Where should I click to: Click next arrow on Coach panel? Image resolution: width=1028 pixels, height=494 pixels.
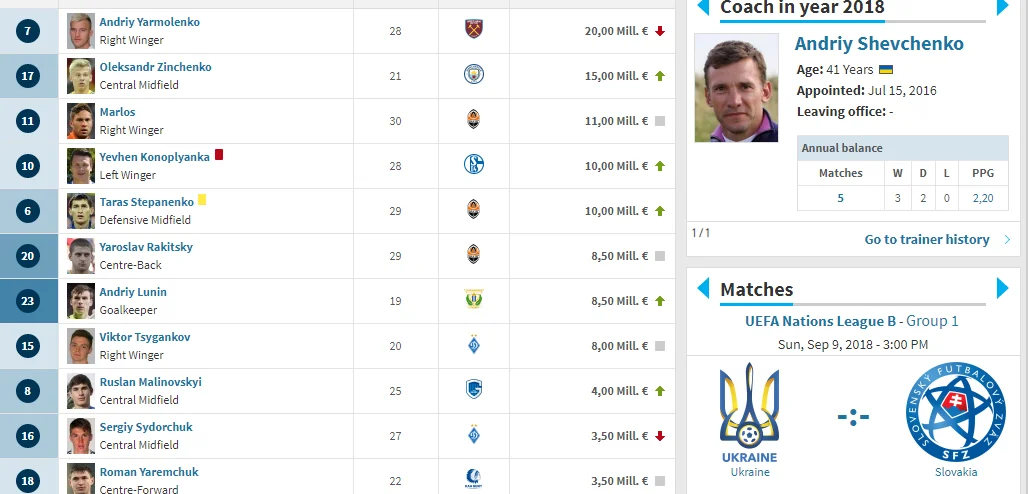coord(1003,8)
